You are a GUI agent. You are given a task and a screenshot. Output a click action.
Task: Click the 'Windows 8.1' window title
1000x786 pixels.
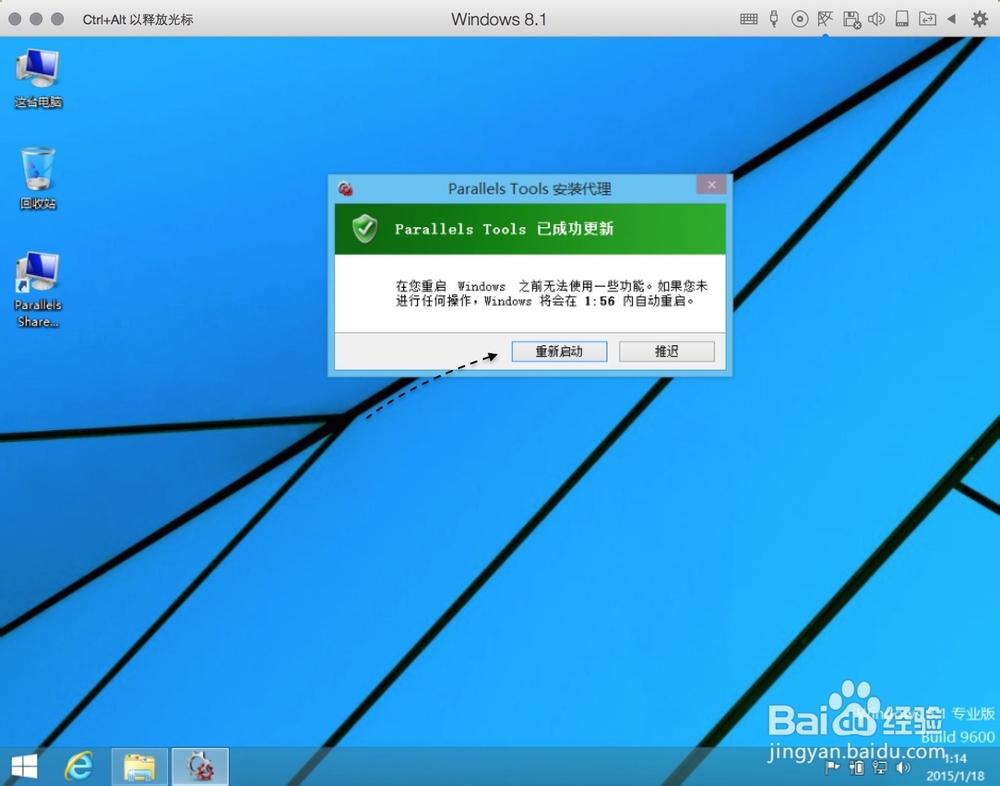(x=499, y=20)
